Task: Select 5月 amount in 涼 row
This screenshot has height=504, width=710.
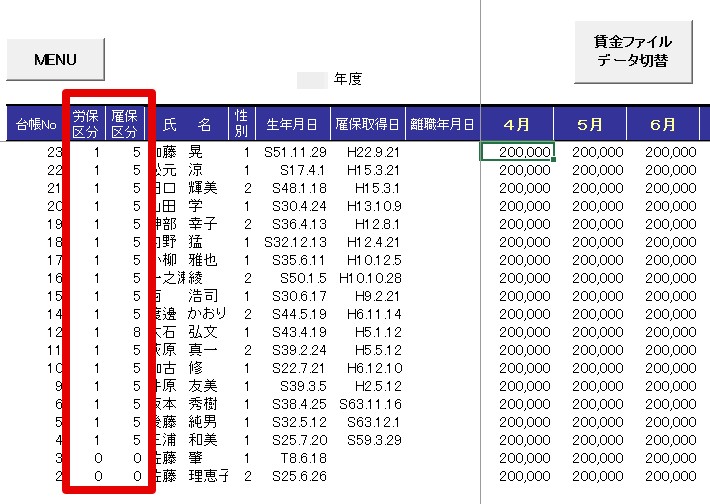Action: point(598,170)
